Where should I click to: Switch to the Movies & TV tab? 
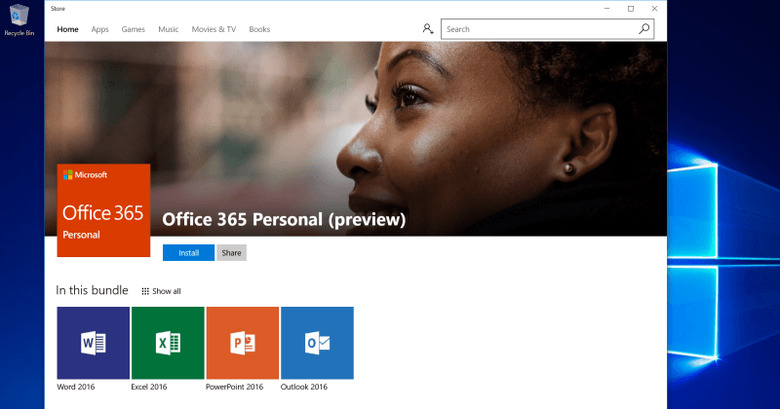click(214, 29)
